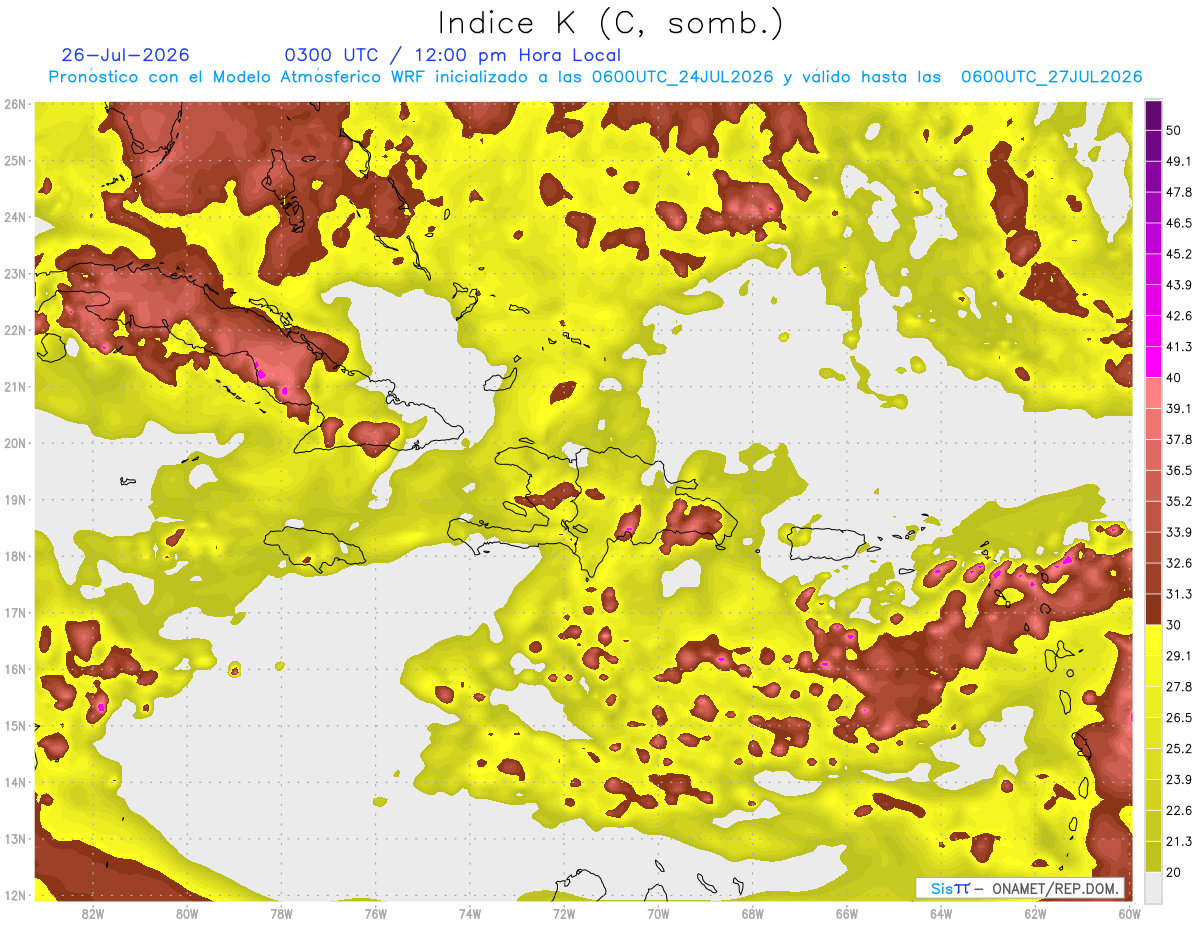Click the longitude axis label "70W"
Image resolution: width=1200 pixels, height=927 pixels.
(x=658, y=913)
